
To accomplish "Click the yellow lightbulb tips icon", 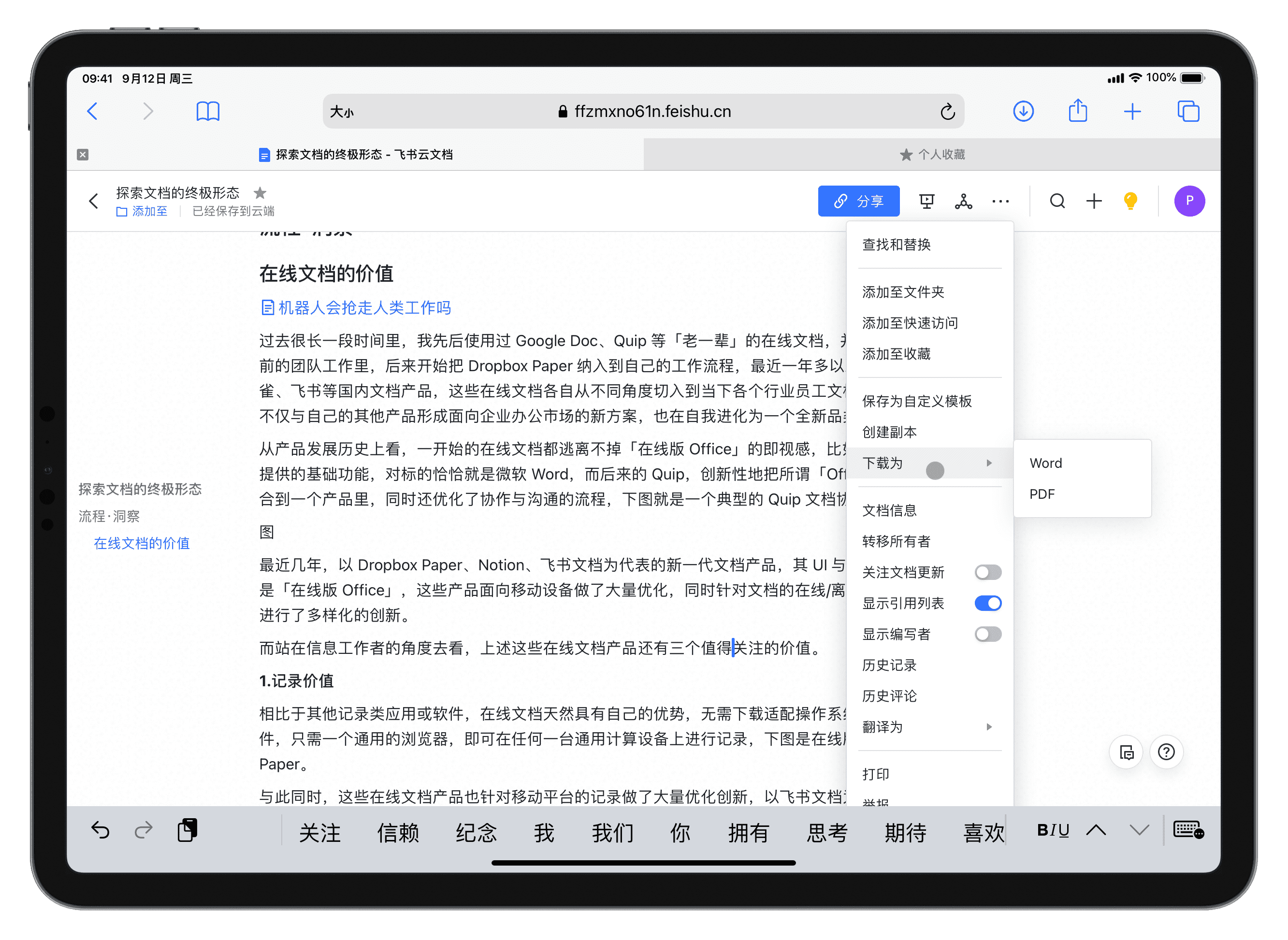I will pyautogui.click(x=1130, y=201).
